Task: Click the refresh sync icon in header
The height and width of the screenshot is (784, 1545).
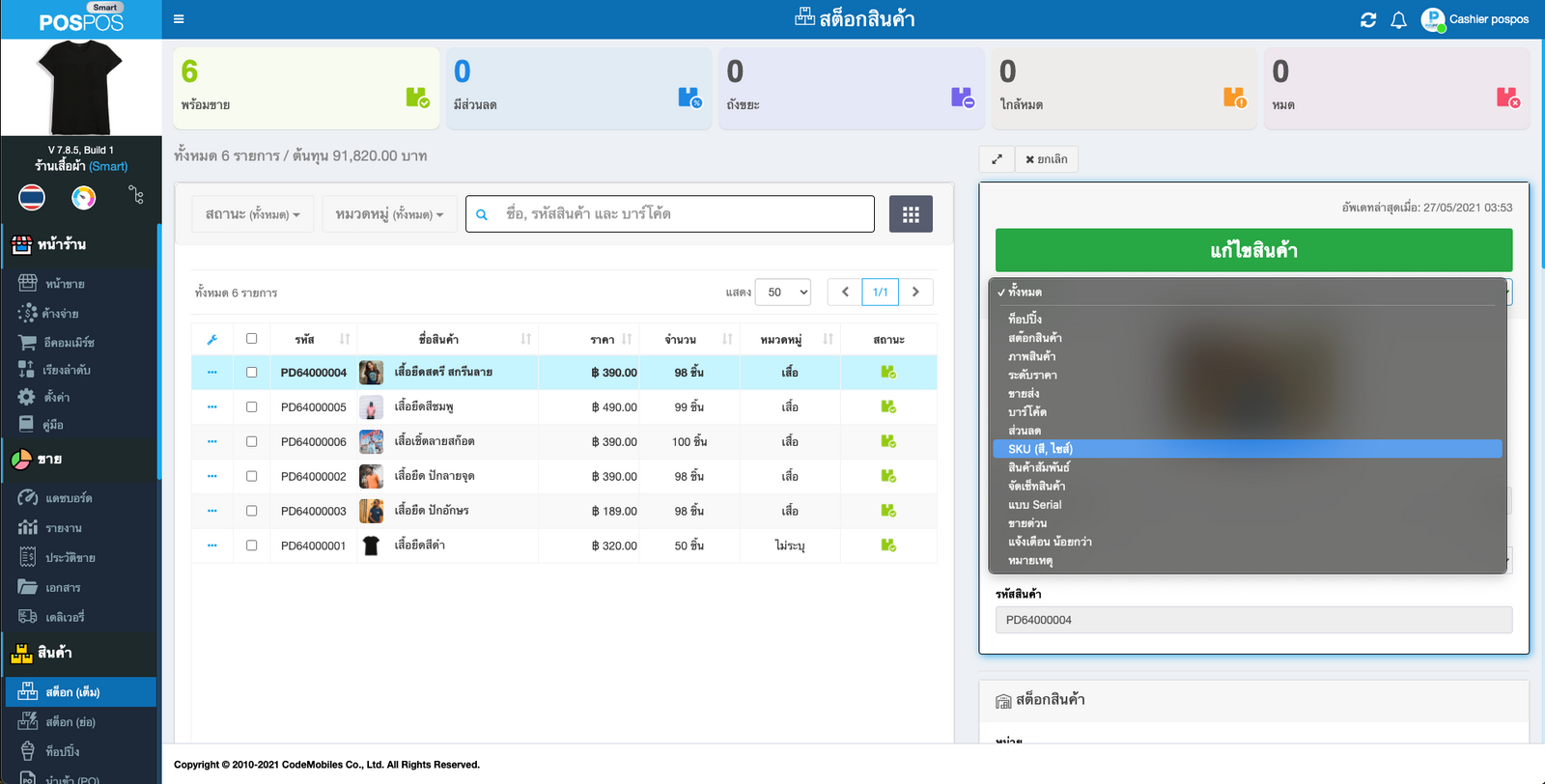Action: (x=1367, y=19)
